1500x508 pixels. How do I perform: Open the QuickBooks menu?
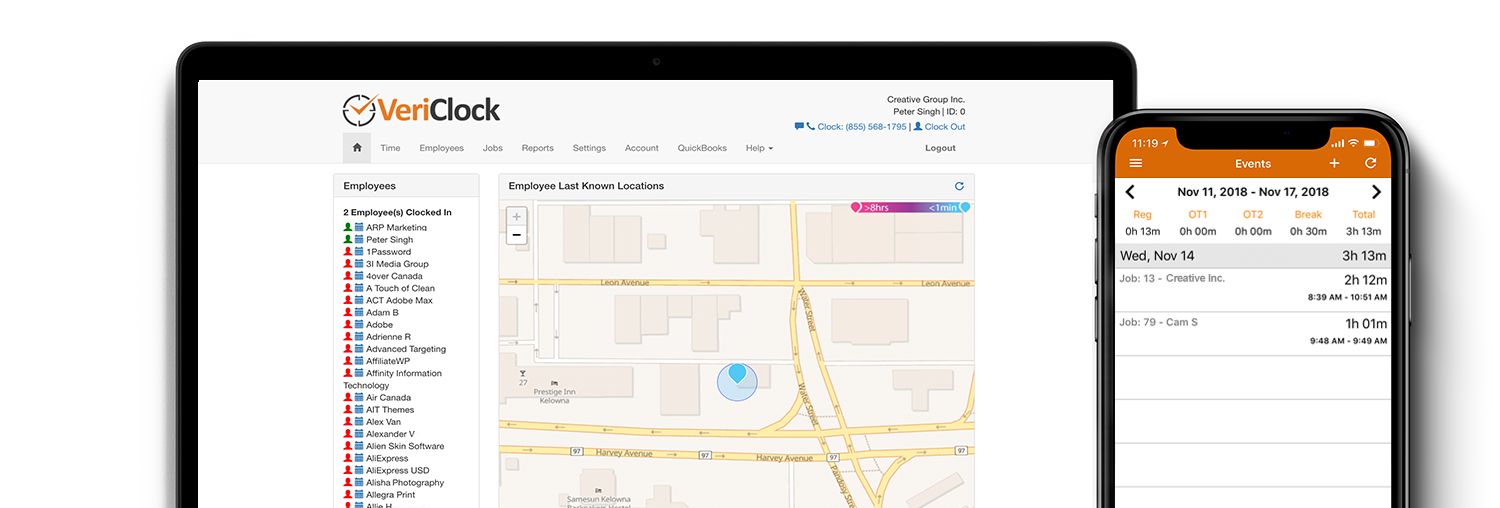[702, 148]
